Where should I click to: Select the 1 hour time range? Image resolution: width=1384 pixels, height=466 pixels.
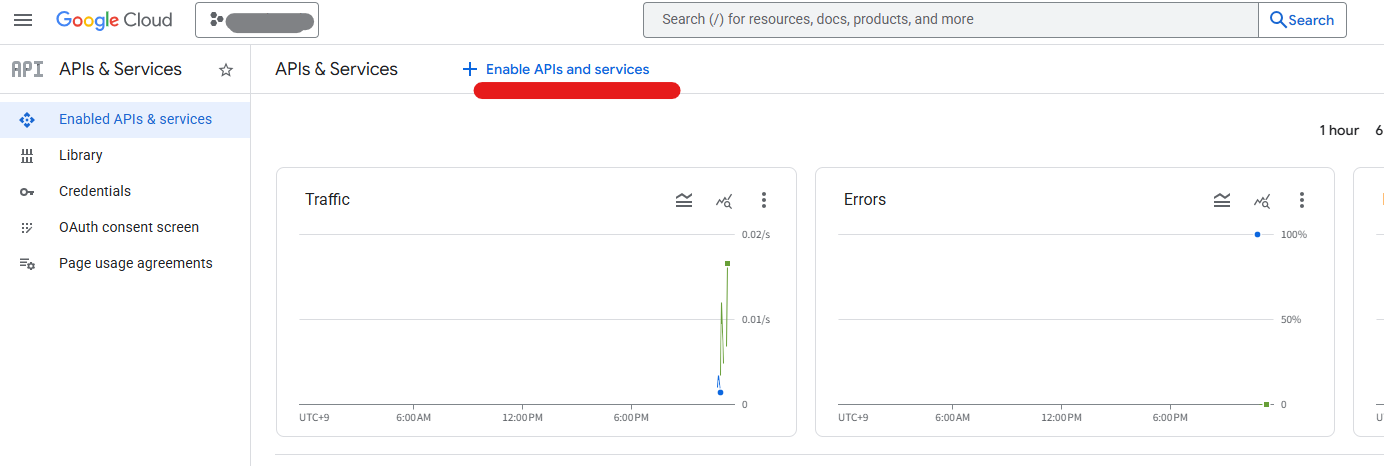(x=1339, y=130)
